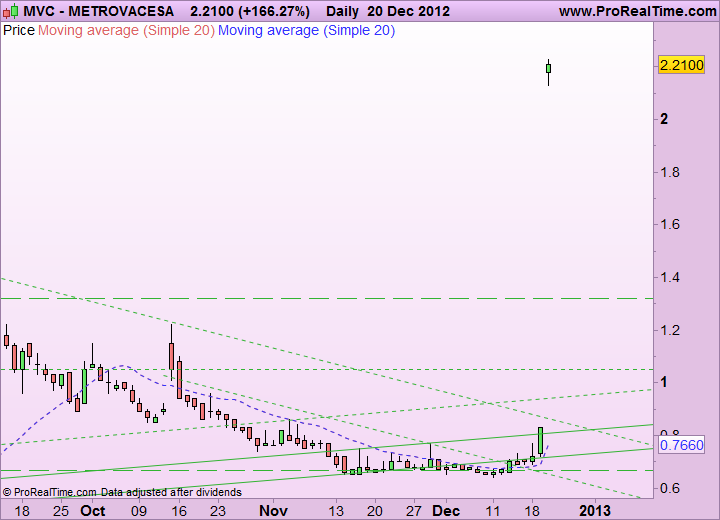This screenshot has height=520, width=720.
Task: Click the candlestick icon beside MVC title
Action: [11, 11]
